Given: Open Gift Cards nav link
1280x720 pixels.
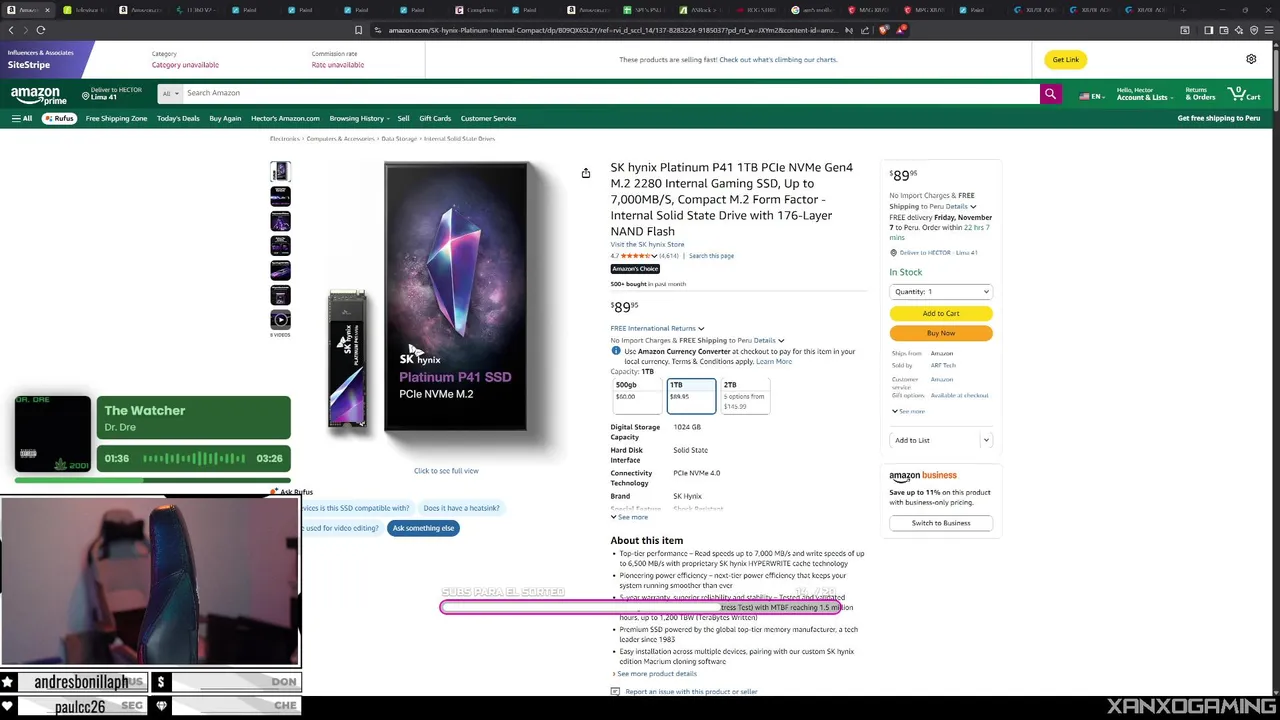Looking at the screenshot, I should [x=435, y=118].
